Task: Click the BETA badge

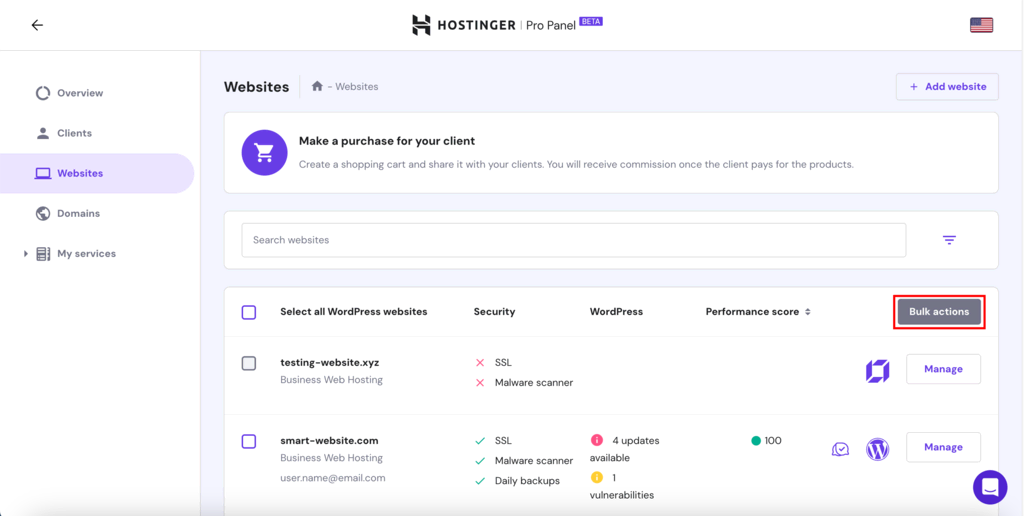Action: [x=591, y=22]
